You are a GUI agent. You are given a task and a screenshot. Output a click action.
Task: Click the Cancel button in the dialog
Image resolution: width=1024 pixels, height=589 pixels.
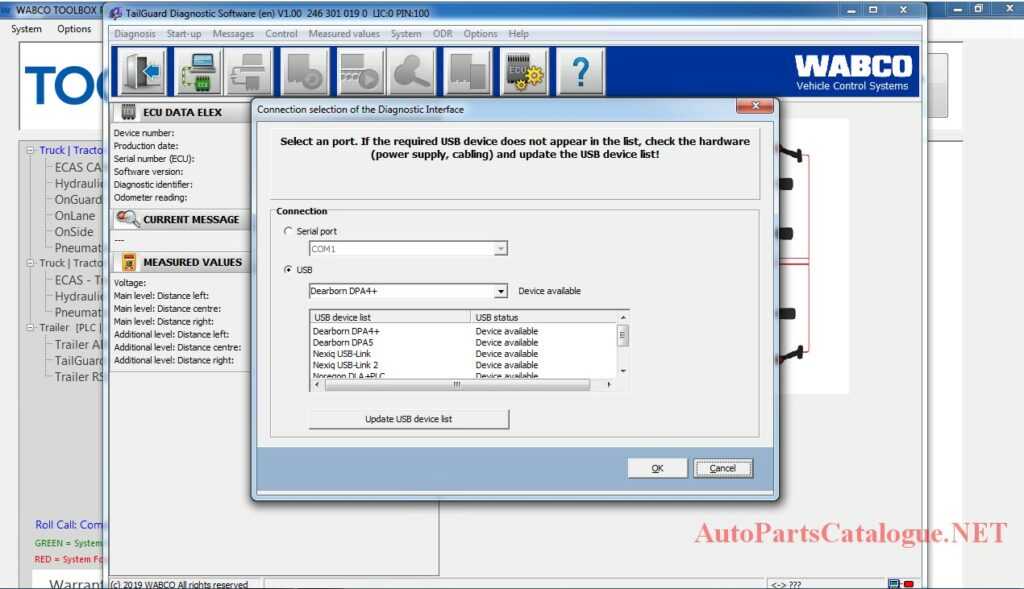coord(722,468)
